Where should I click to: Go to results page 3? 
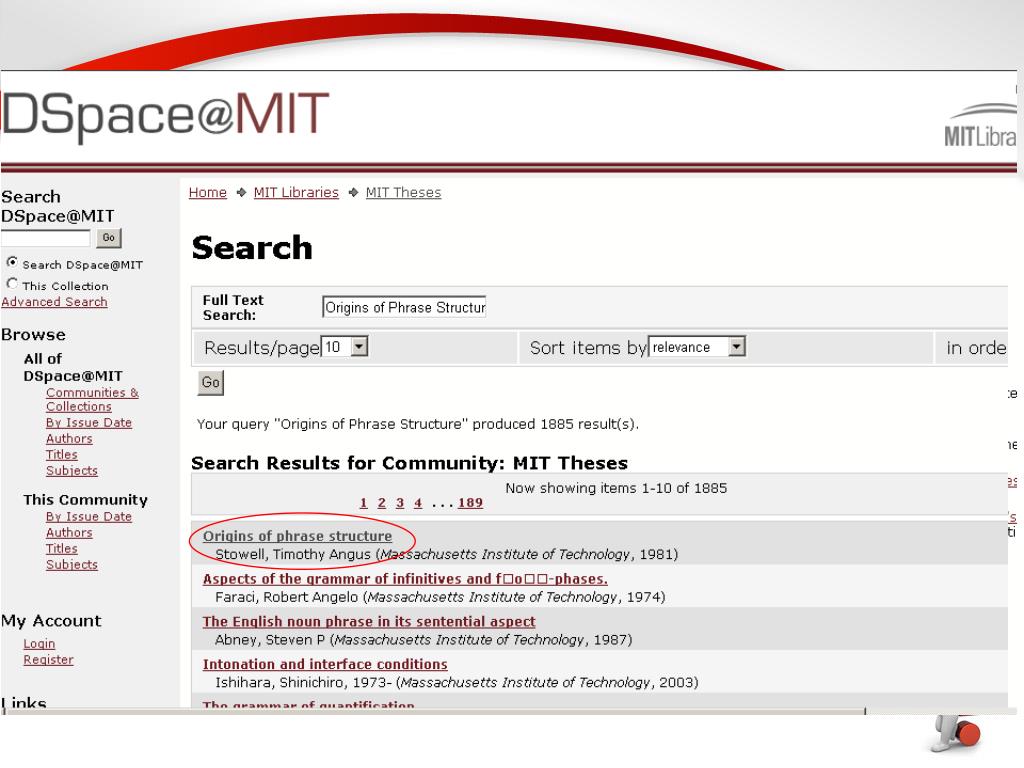tap(400, 503)
